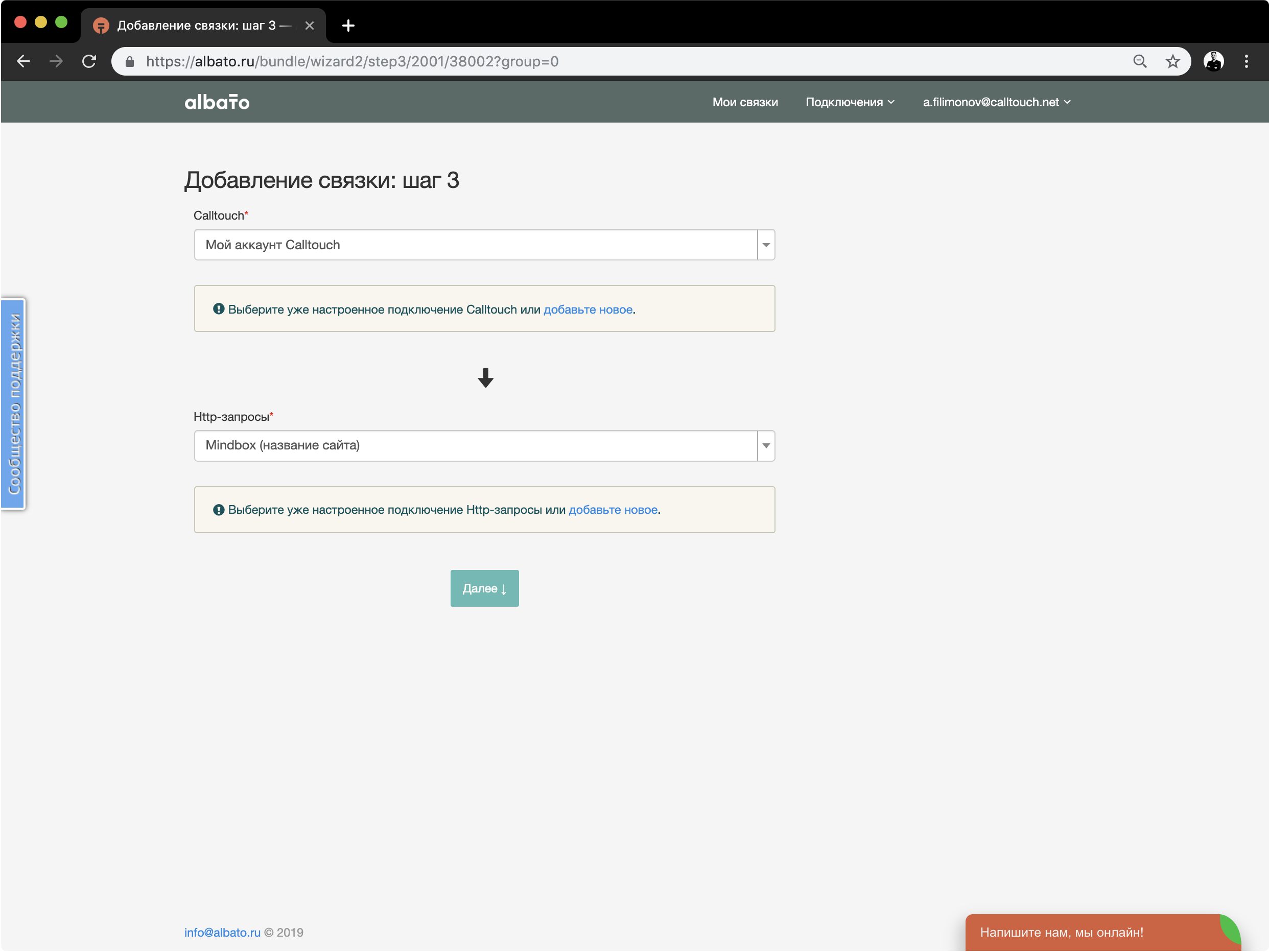Screen dimensions: 1269x952
Task: Click the info icon in Http-запросы hint
Action: 219,510
